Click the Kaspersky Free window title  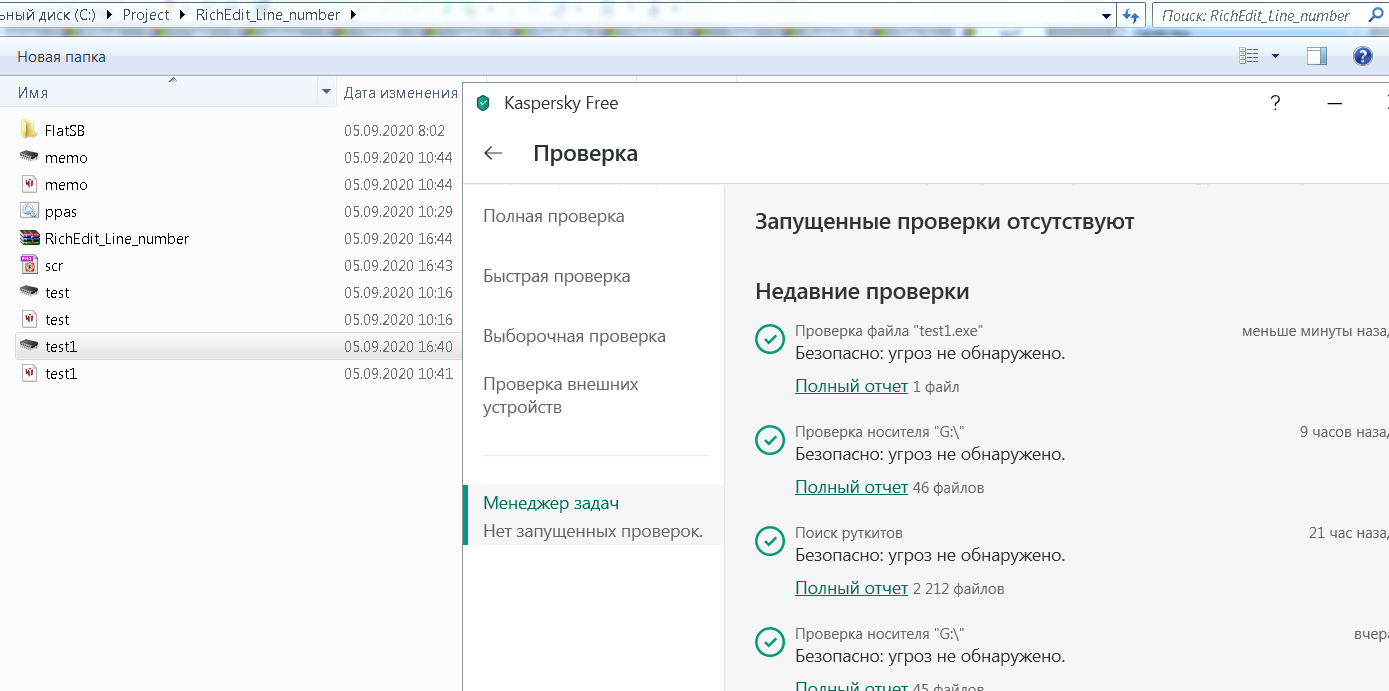561,103
